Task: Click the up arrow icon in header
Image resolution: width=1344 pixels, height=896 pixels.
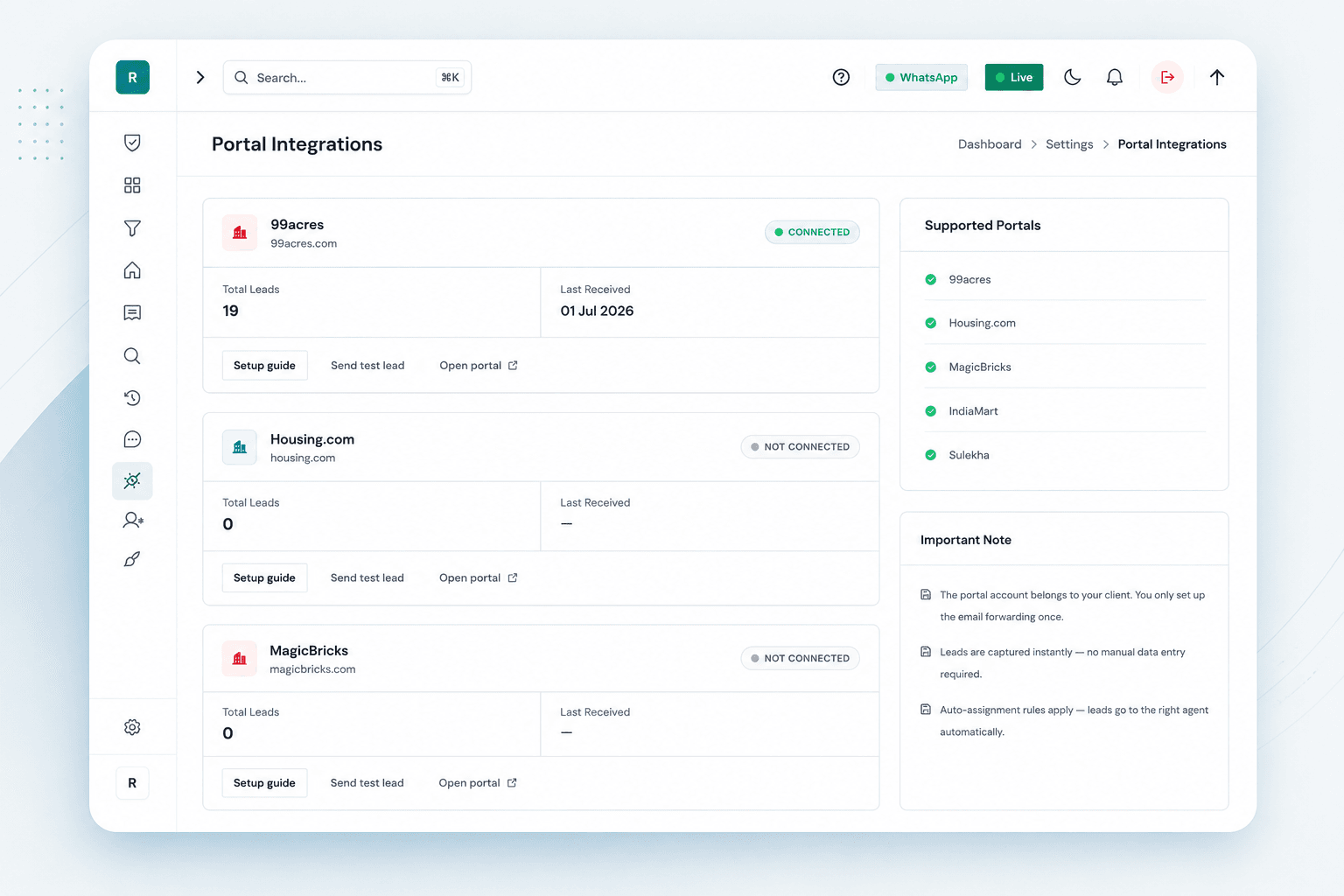Action: click(x=1217, y=77)
